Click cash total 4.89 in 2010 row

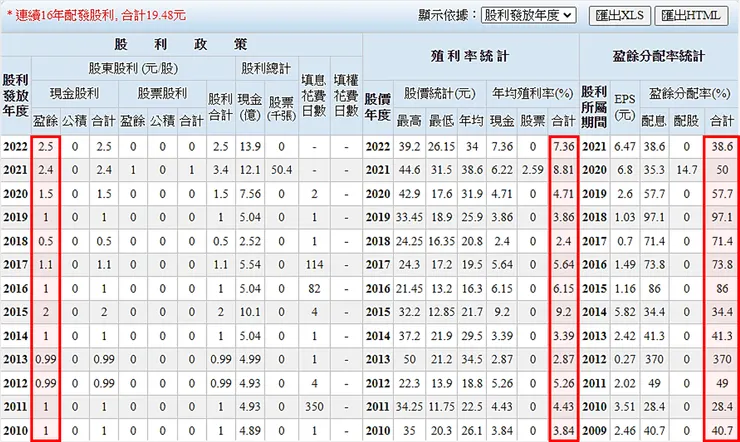[250, 431]
